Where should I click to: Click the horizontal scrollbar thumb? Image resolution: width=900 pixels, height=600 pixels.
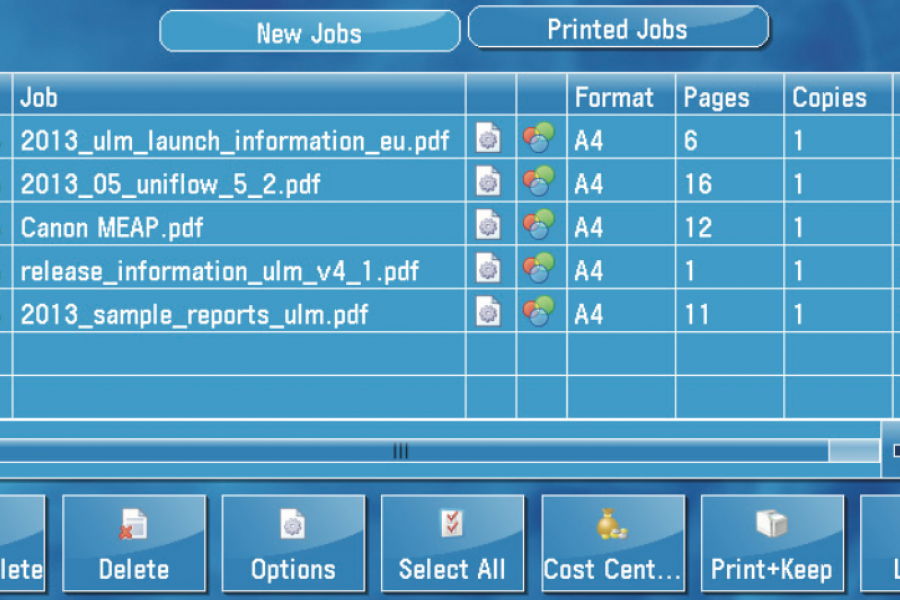[400, 452]
